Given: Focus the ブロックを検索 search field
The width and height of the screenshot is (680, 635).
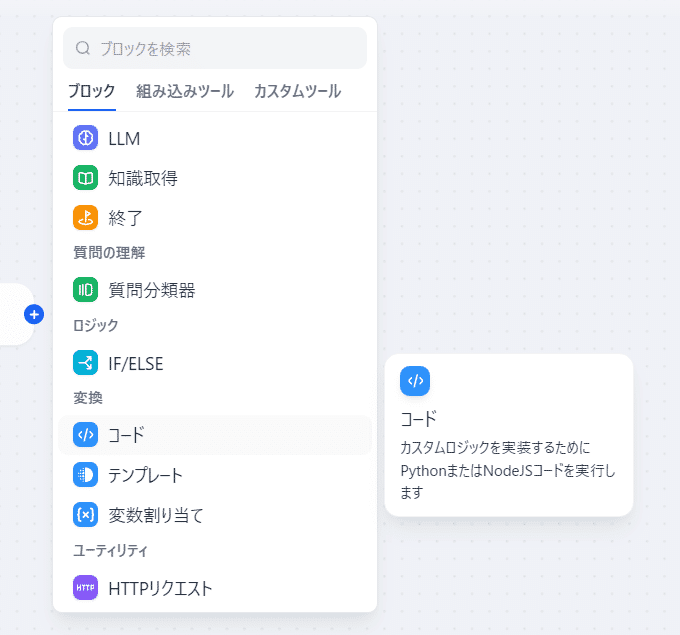Looking at the screenshot, I should pos(230,48).
